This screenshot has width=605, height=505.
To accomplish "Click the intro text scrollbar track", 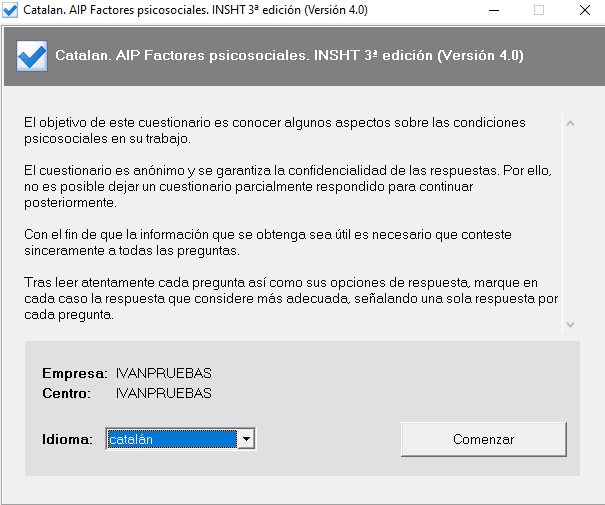I will 570,220.
